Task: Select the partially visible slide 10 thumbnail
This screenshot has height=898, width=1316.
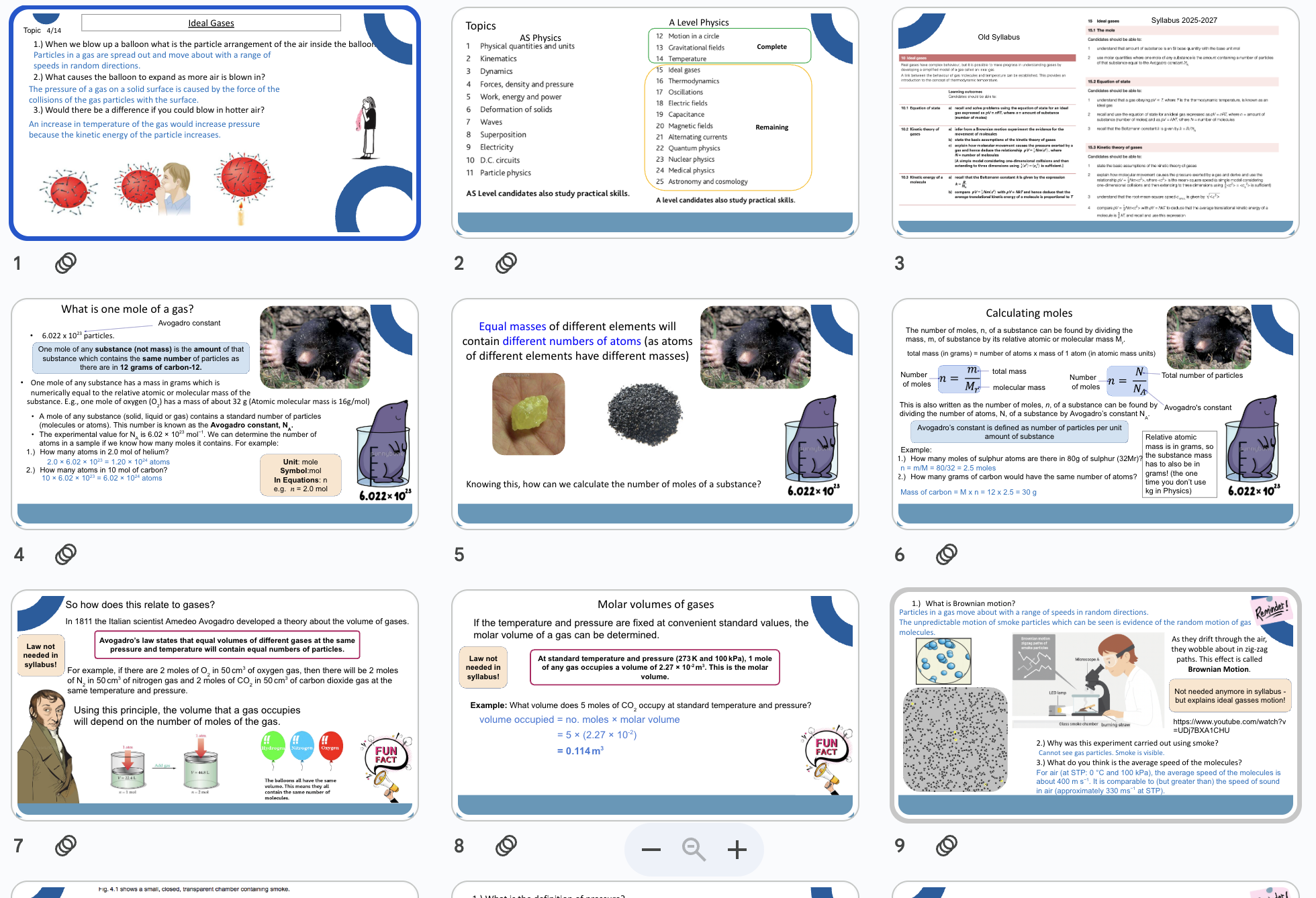Action: click(215, 890)
